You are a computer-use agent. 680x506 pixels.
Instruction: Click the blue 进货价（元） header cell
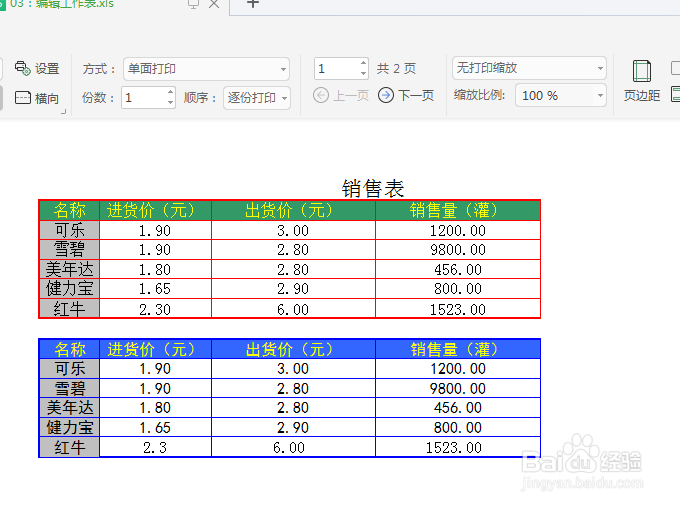click(155, 349)
